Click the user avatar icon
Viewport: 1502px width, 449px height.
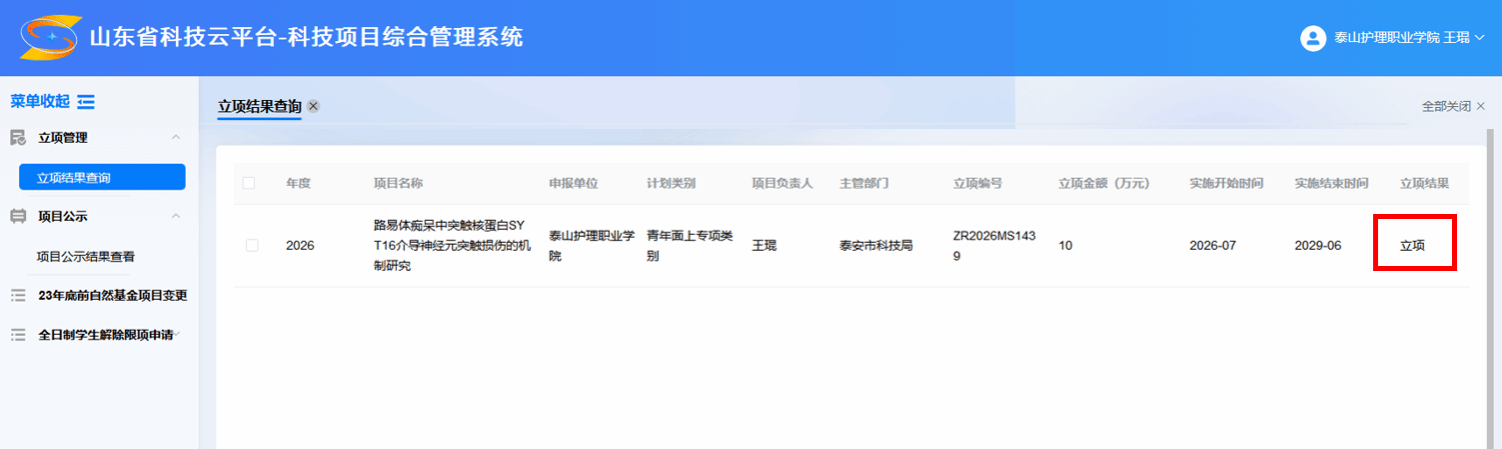1312,38
